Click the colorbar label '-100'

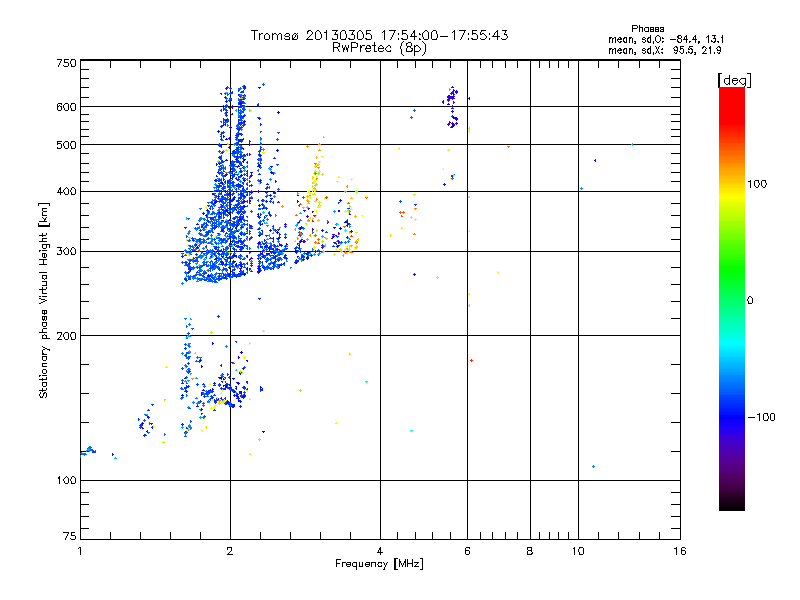(761, 417)
